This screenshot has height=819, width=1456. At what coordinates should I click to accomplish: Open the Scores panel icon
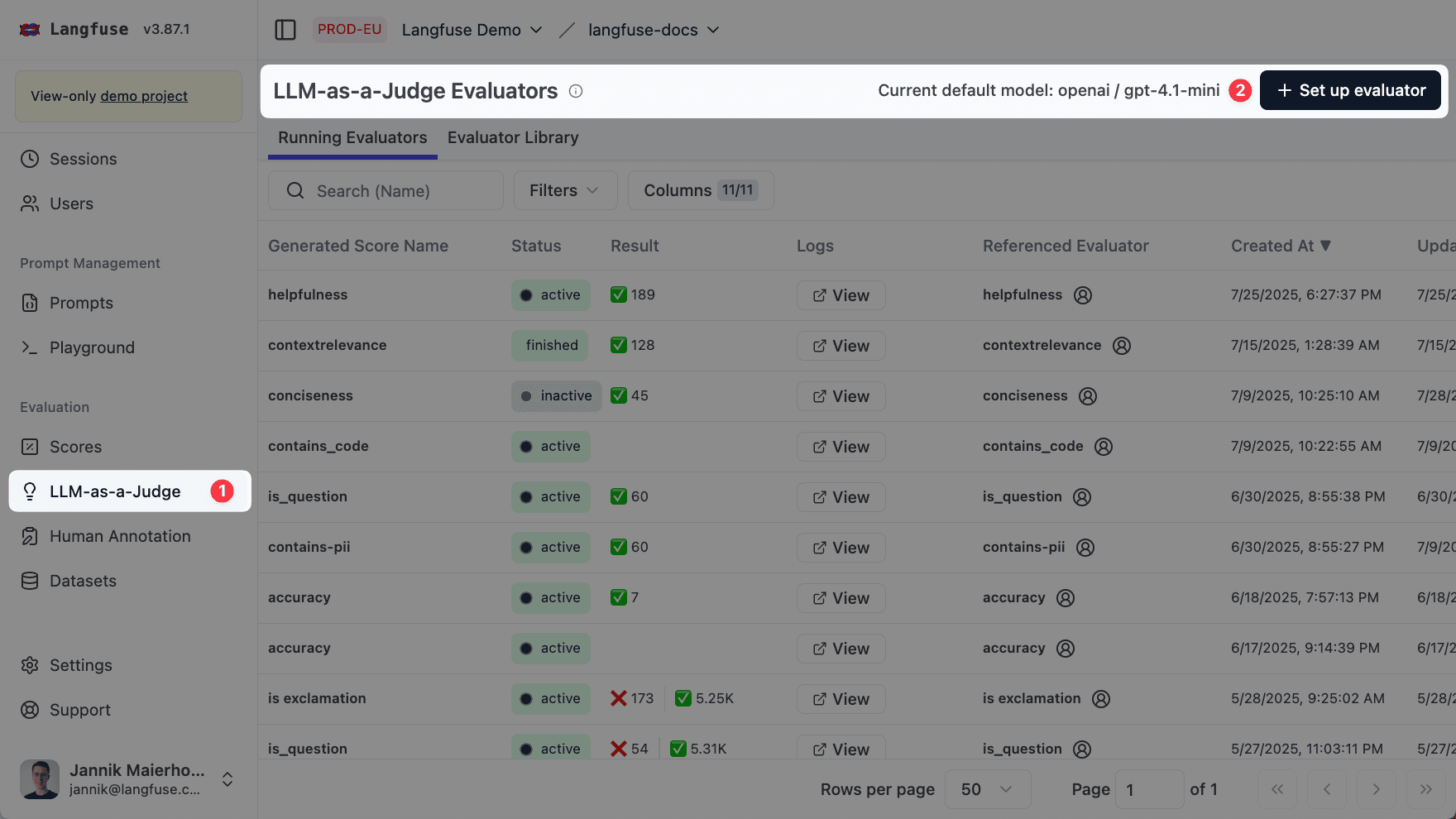(30, 447)
